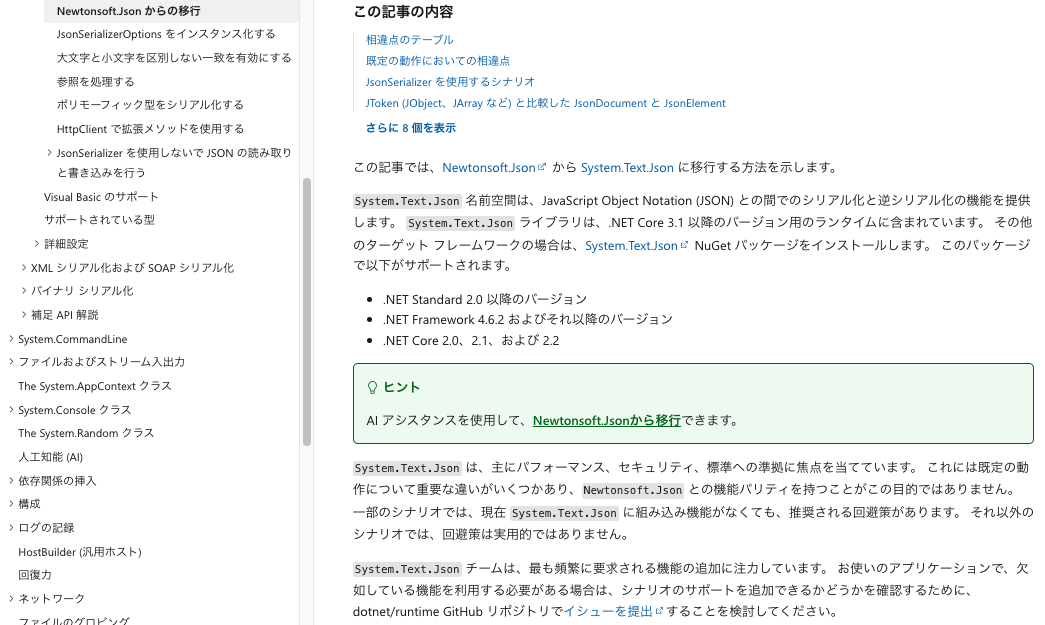Expand System.CommandLine in the sidebar

pos(11,339)
